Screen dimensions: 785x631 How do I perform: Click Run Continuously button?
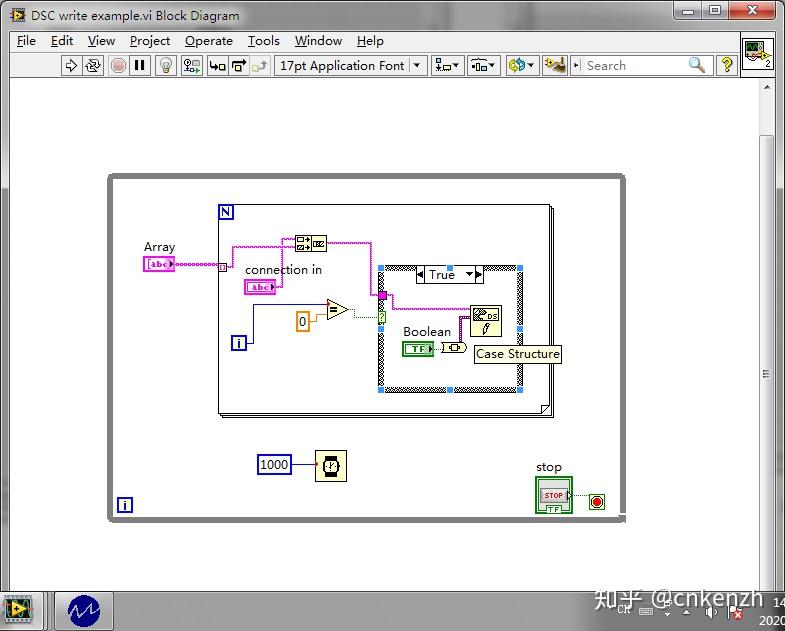(x=94, y=66)
